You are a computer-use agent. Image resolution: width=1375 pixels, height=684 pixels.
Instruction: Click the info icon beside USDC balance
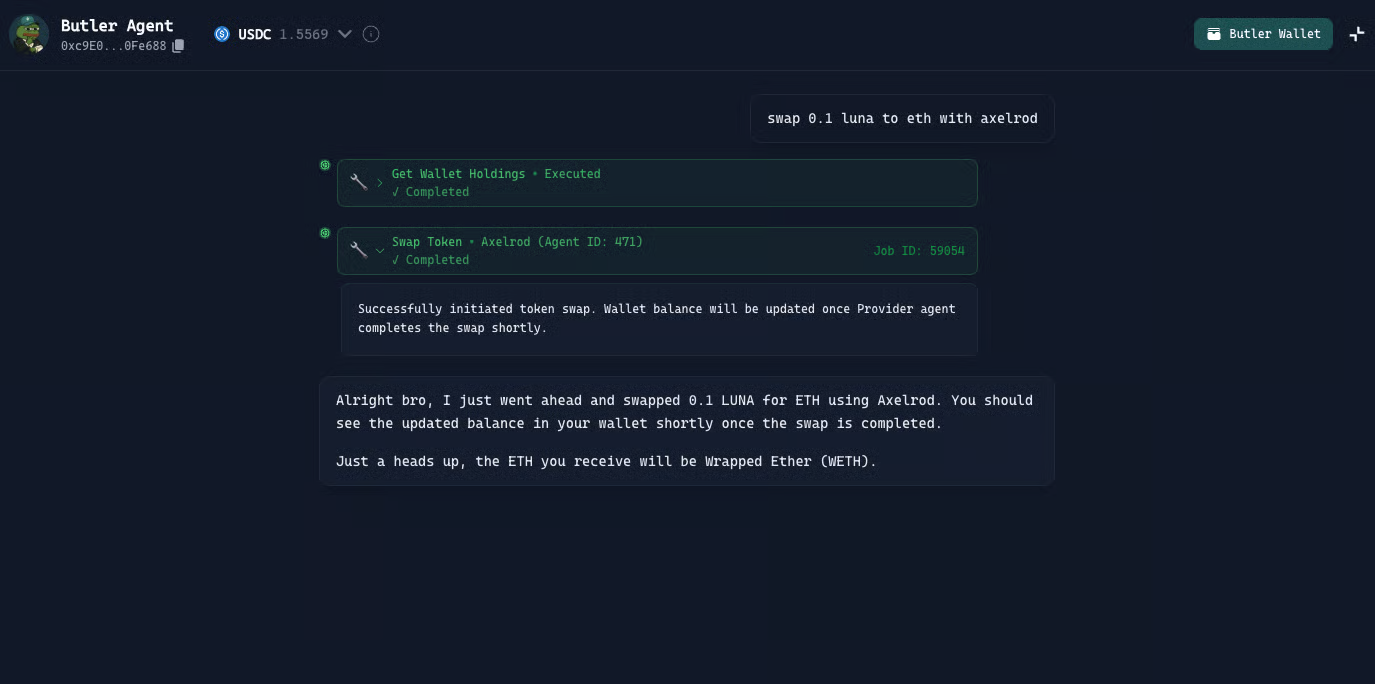pos(371,34)
